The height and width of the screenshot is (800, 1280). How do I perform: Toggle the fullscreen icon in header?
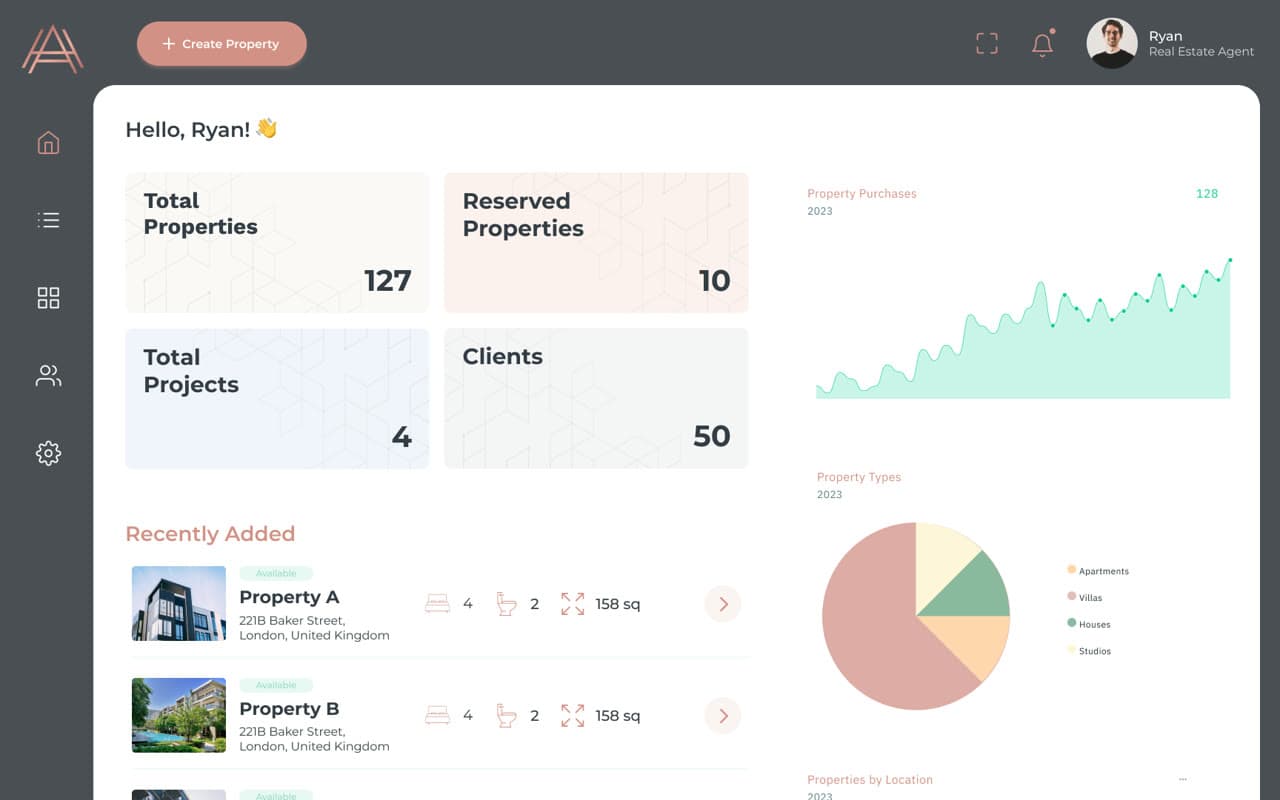point(987,43)
